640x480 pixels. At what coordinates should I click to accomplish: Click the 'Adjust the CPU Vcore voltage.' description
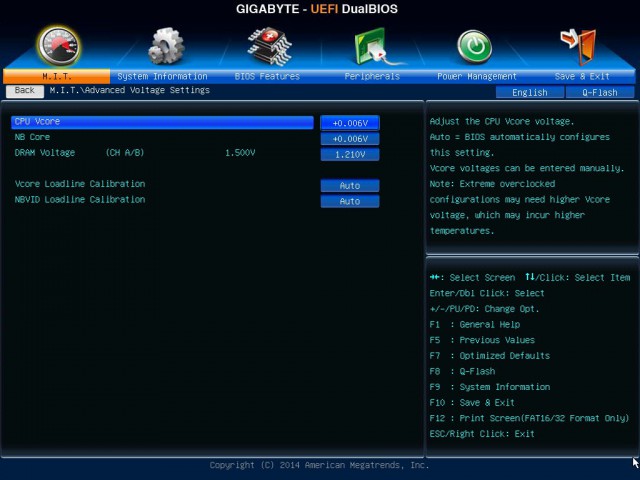point(502,121)
